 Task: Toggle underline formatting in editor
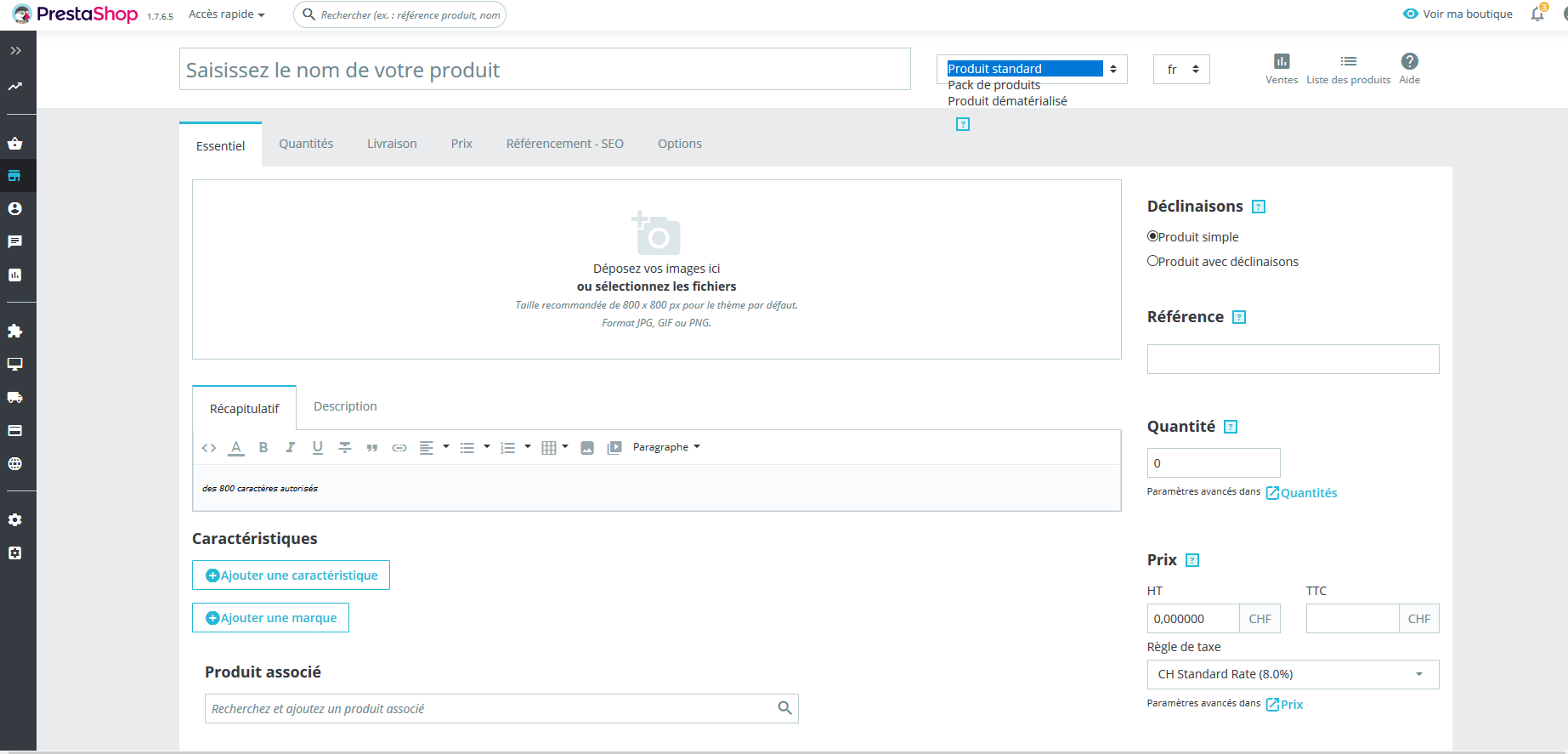pyautogui.click(x=318, y=447)
